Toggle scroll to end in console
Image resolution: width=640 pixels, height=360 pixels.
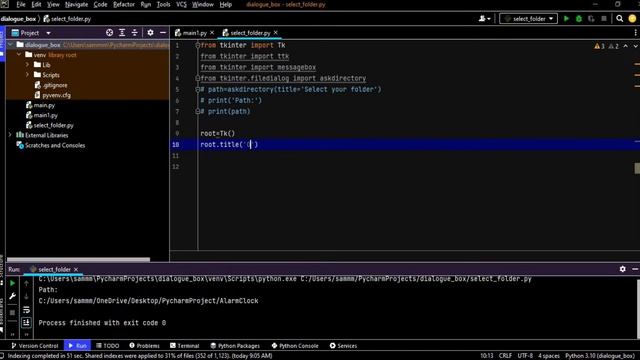26,323
